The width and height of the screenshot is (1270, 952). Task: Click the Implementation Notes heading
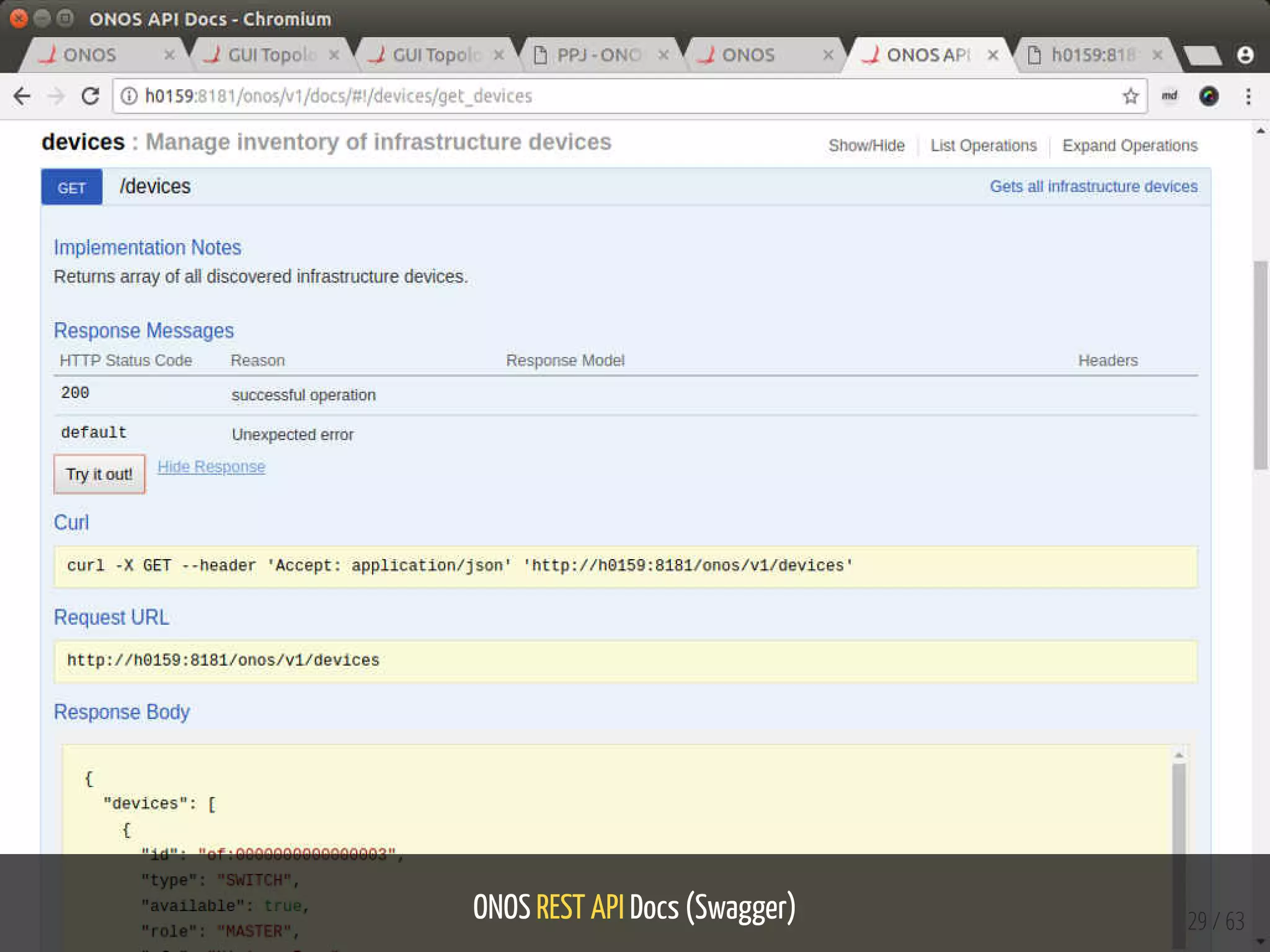click(148, 247)
